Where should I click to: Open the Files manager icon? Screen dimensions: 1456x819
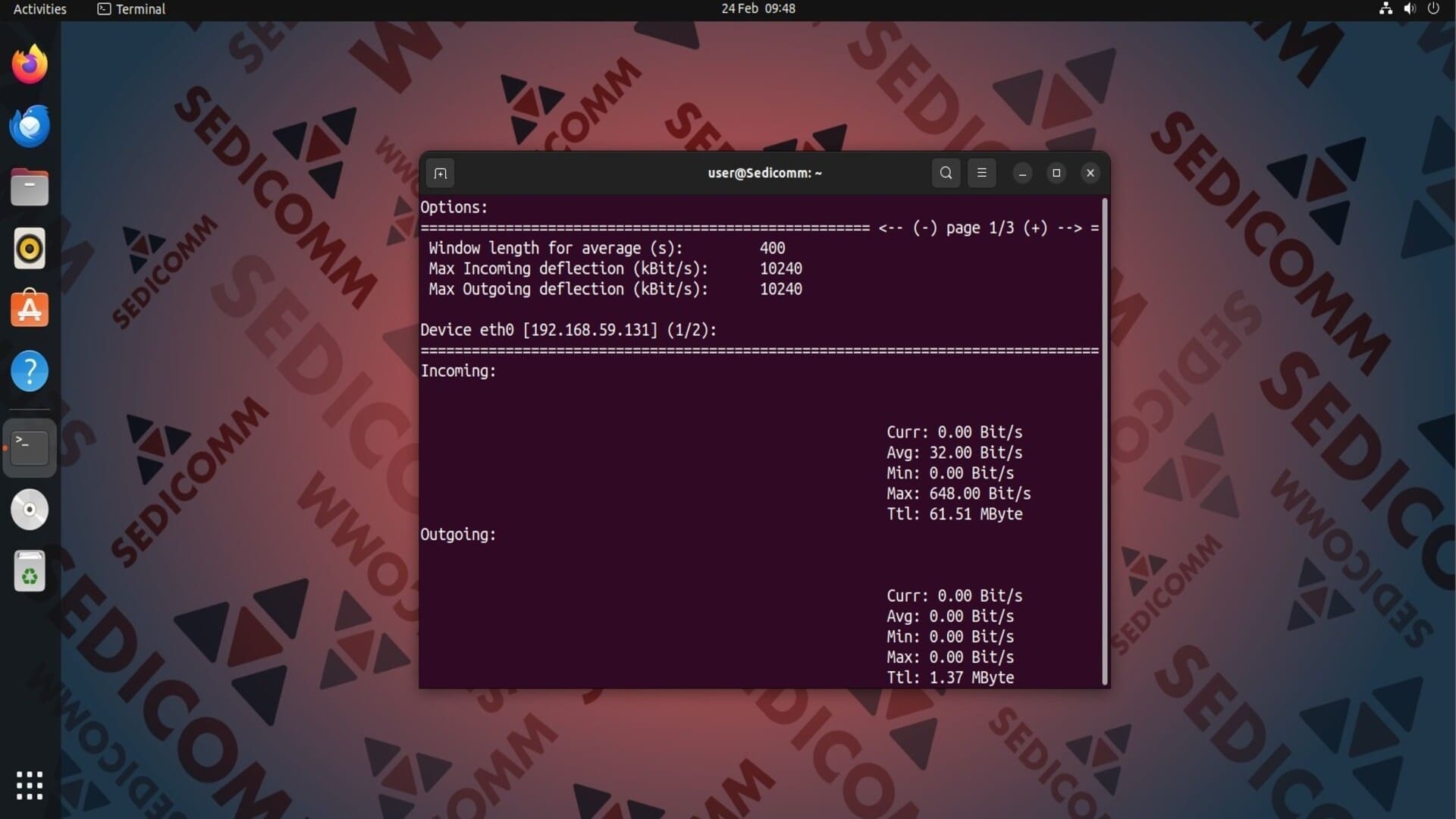(30, 187)
